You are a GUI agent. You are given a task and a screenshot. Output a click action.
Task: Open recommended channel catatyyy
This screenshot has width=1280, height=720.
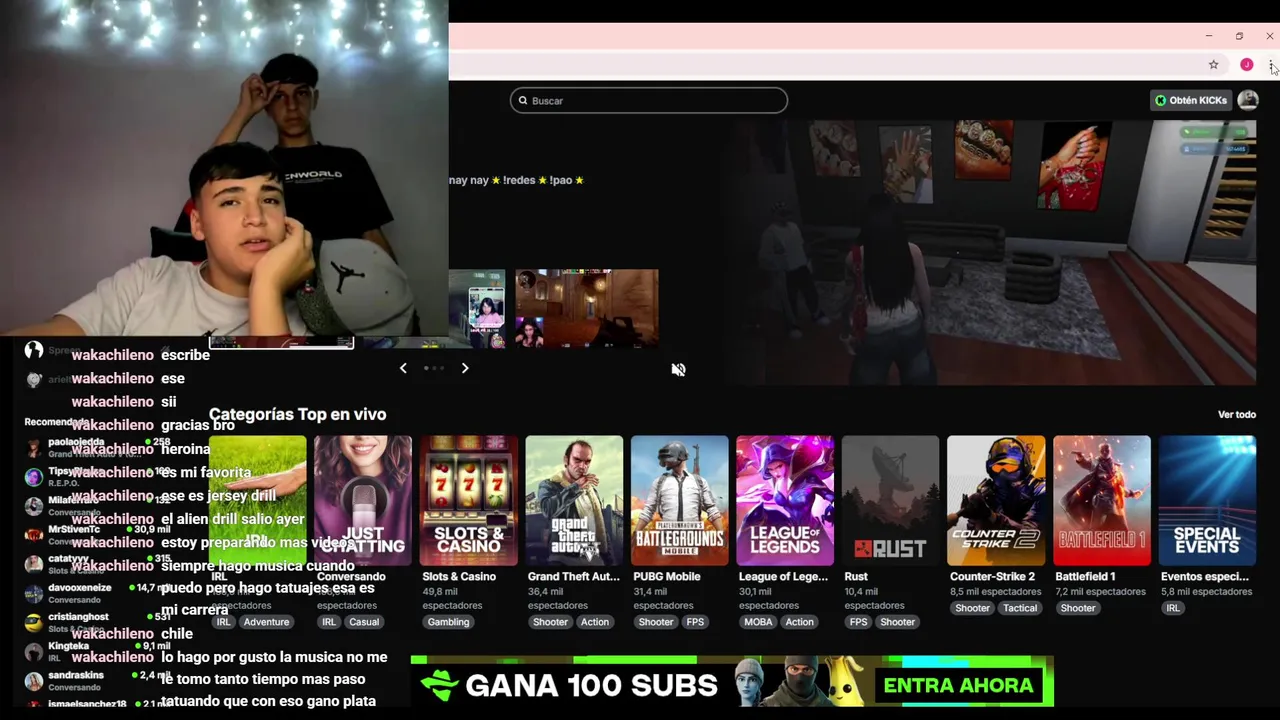pos(98,564)
